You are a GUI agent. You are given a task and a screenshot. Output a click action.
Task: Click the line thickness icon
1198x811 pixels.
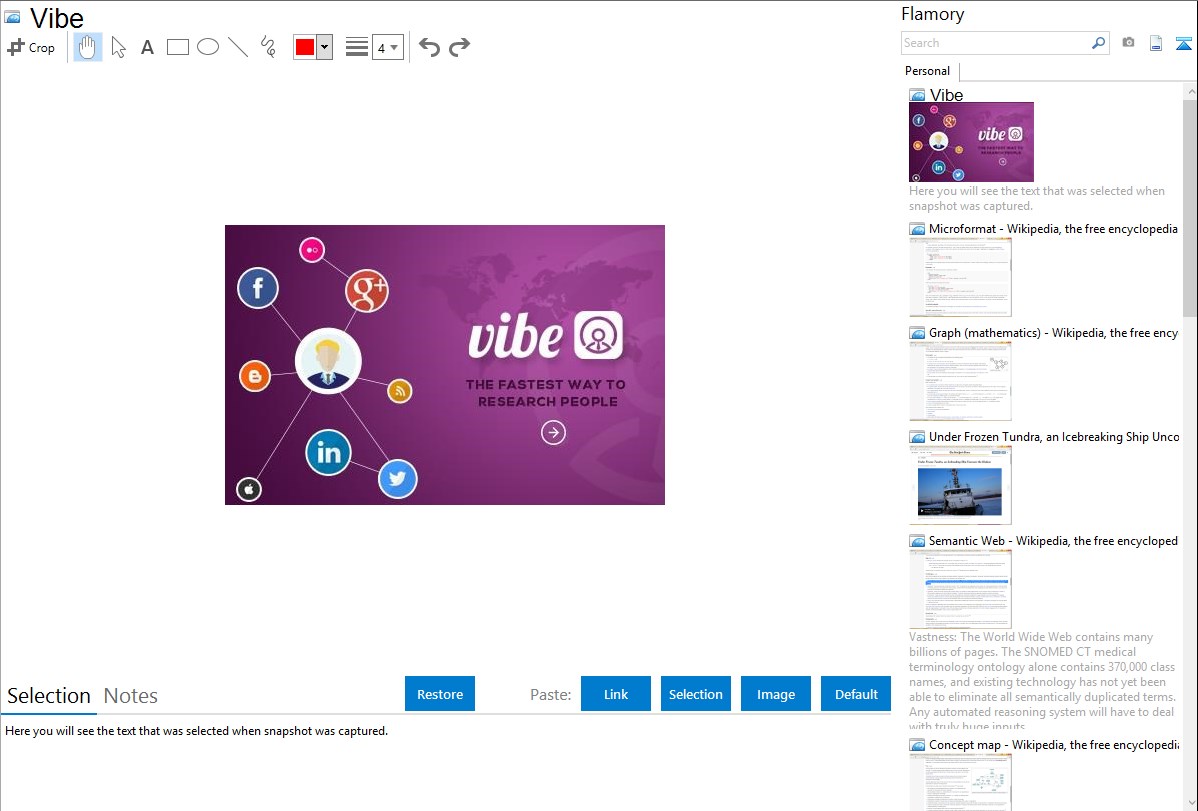(357, 47)
